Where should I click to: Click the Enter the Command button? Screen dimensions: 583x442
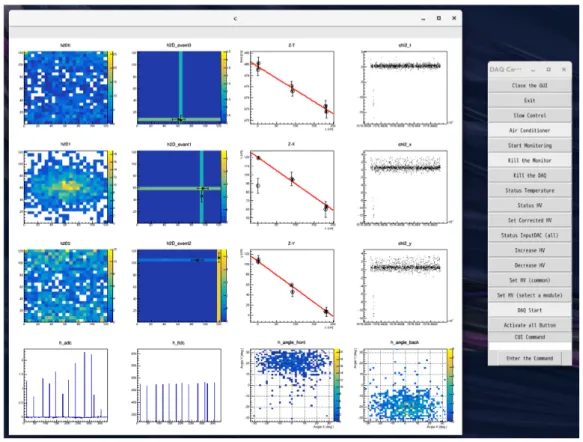[x=529, y=358]
